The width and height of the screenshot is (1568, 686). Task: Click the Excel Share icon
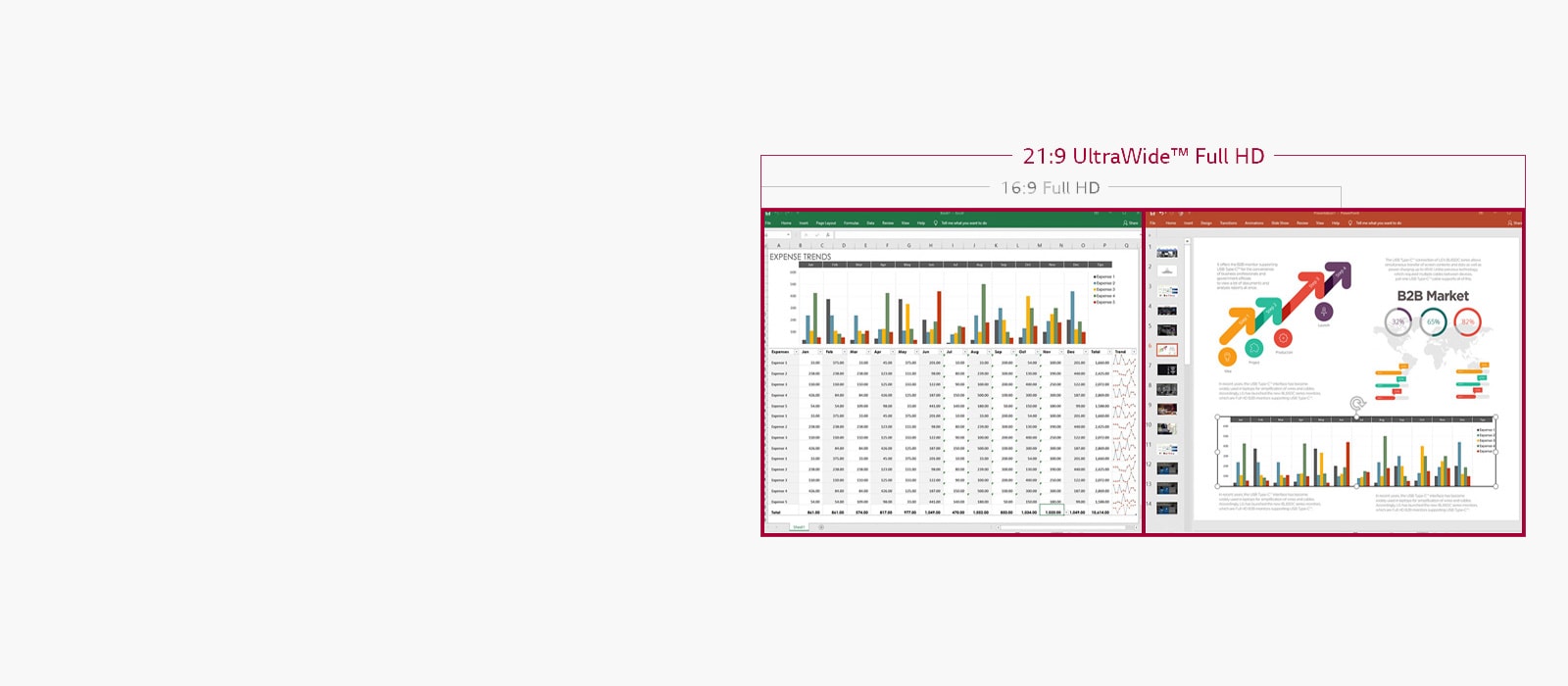(1125, 223)
